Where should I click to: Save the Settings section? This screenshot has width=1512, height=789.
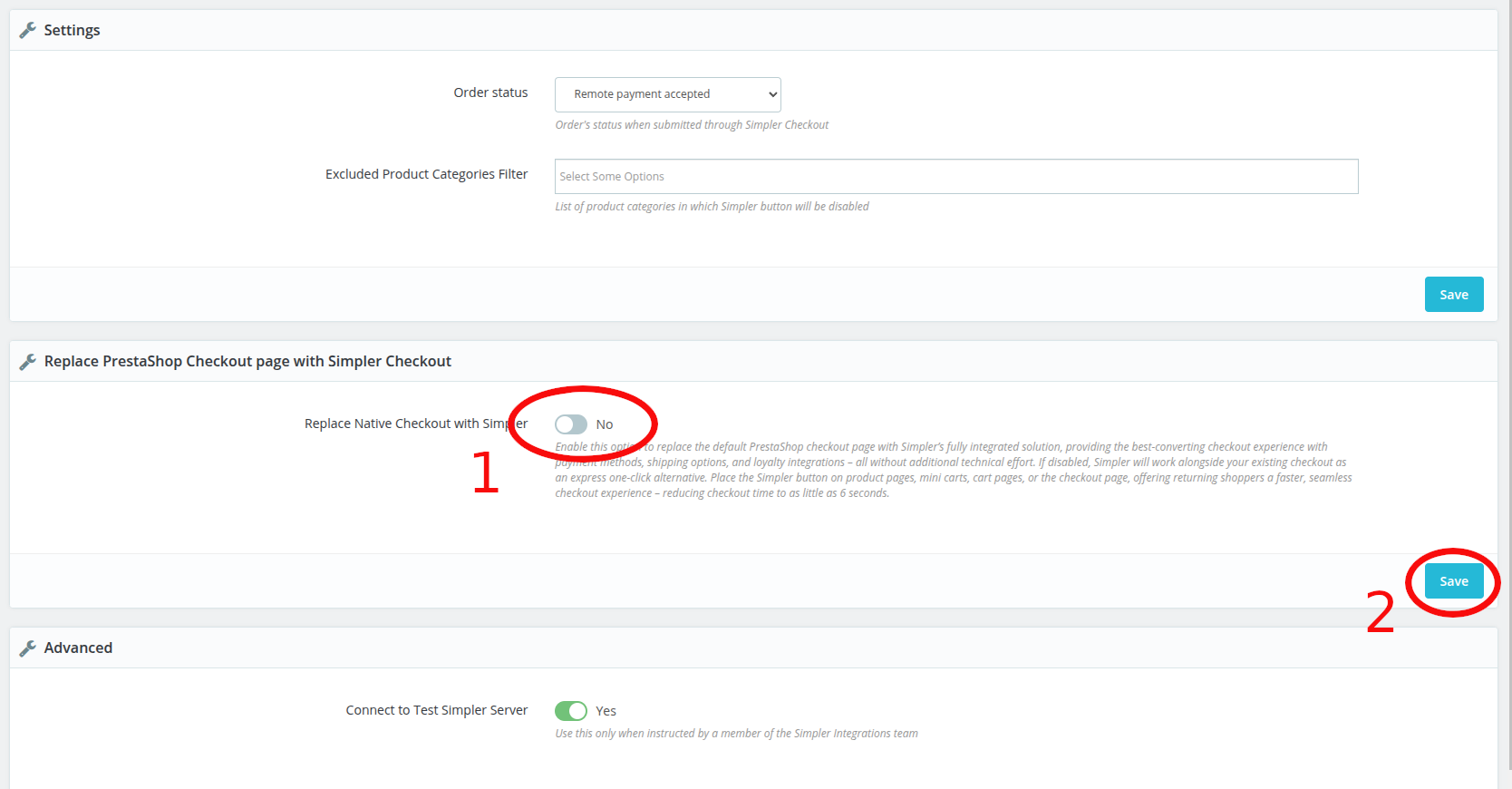(x=1454, y=295)
